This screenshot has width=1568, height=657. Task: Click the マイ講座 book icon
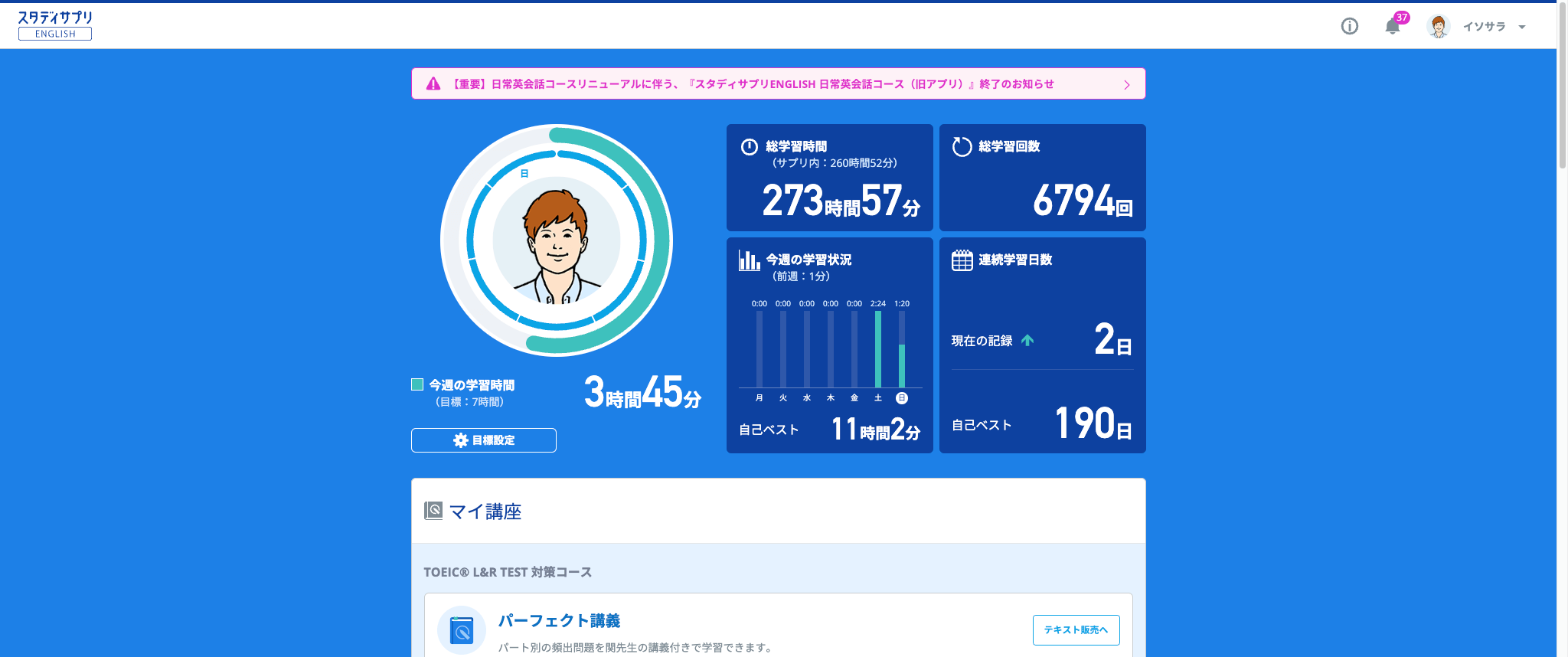coord(433,511)
